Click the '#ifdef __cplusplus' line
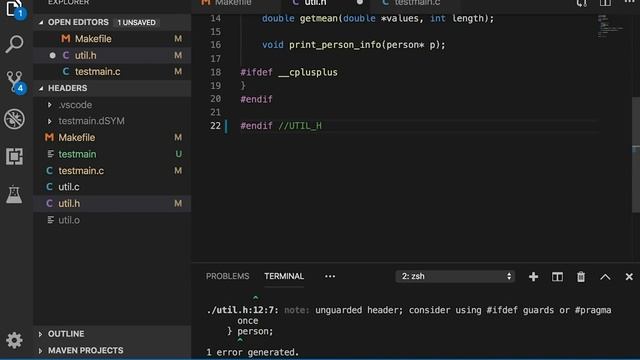This screenshot has width=640, height=360. click(x=289, y=72)
